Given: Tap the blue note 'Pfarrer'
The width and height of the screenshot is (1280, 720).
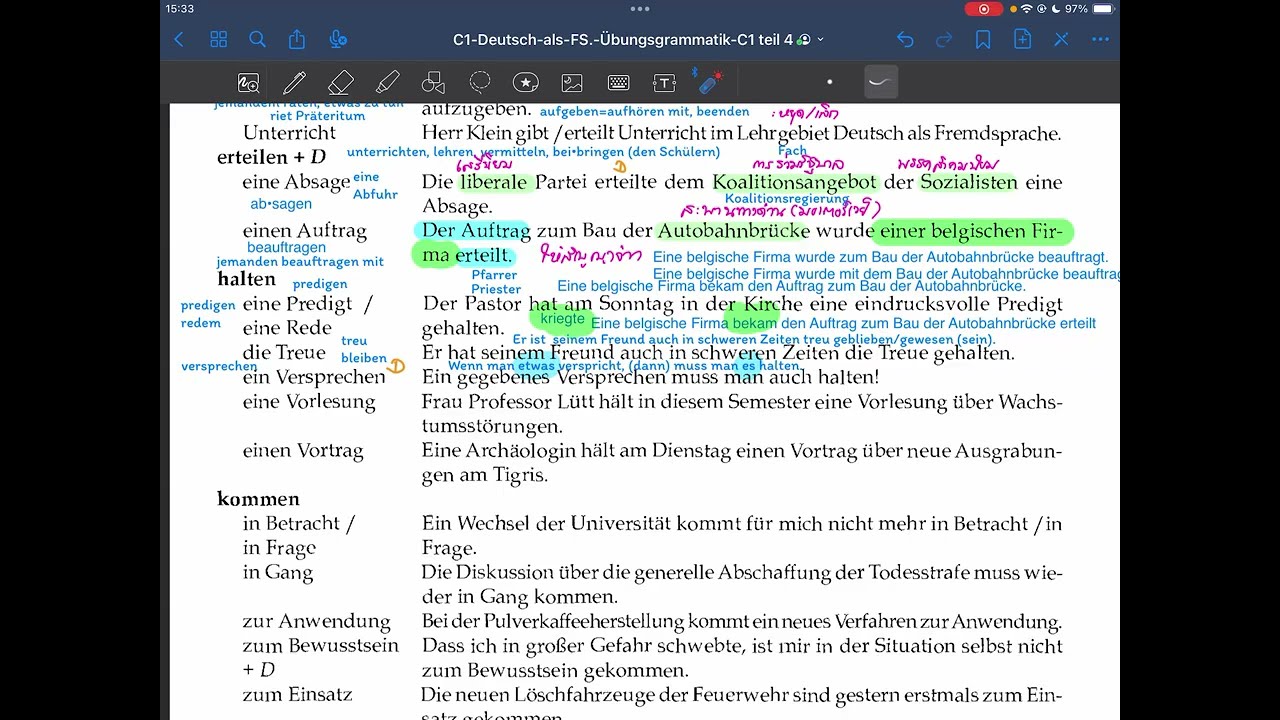Looking at the screenshot, I should [x=494, y=275].
